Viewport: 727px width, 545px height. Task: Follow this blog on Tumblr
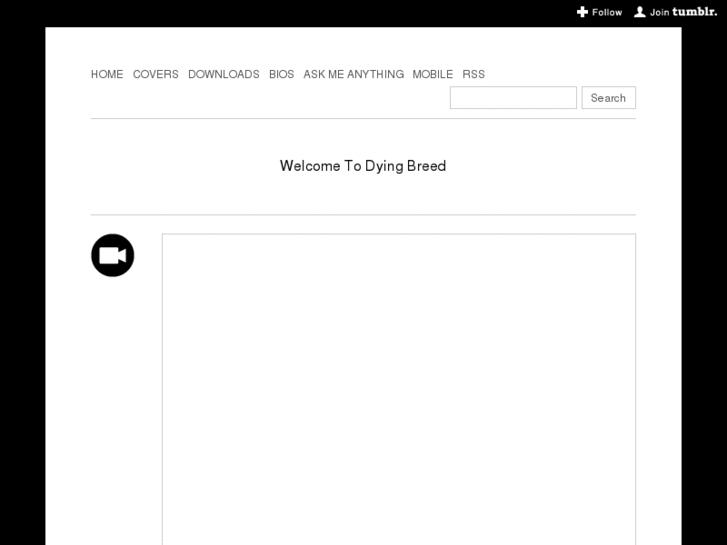(x=599, y=12)
